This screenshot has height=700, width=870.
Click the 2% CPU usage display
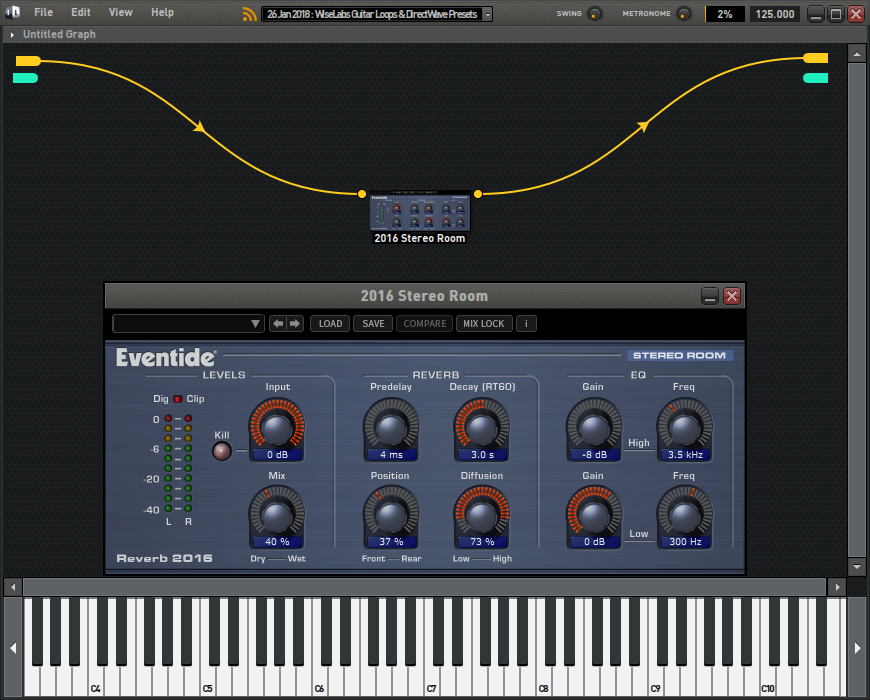725,14
